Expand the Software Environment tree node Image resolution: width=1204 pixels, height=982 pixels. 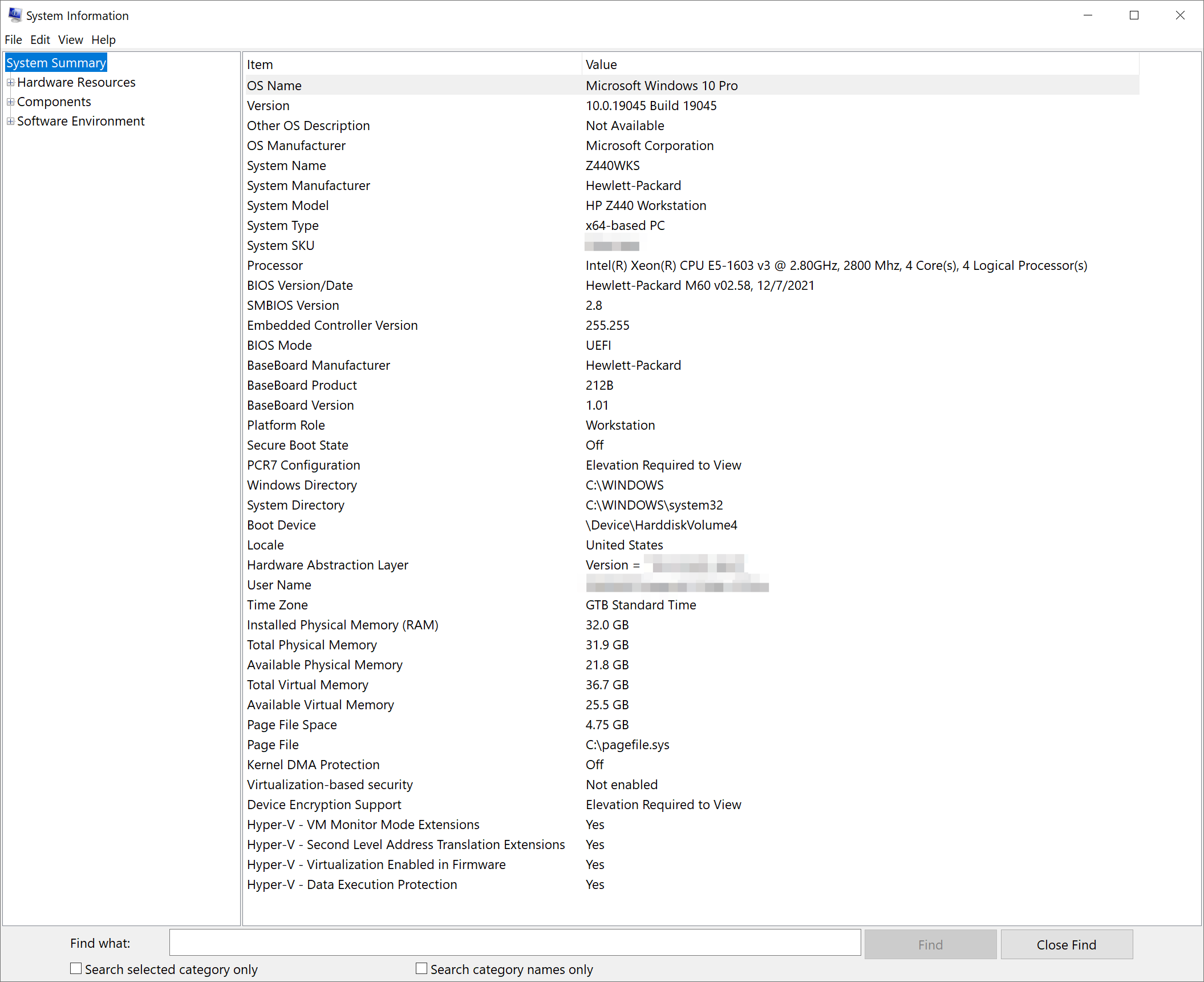pyautogui.click(x=10, y=121)
